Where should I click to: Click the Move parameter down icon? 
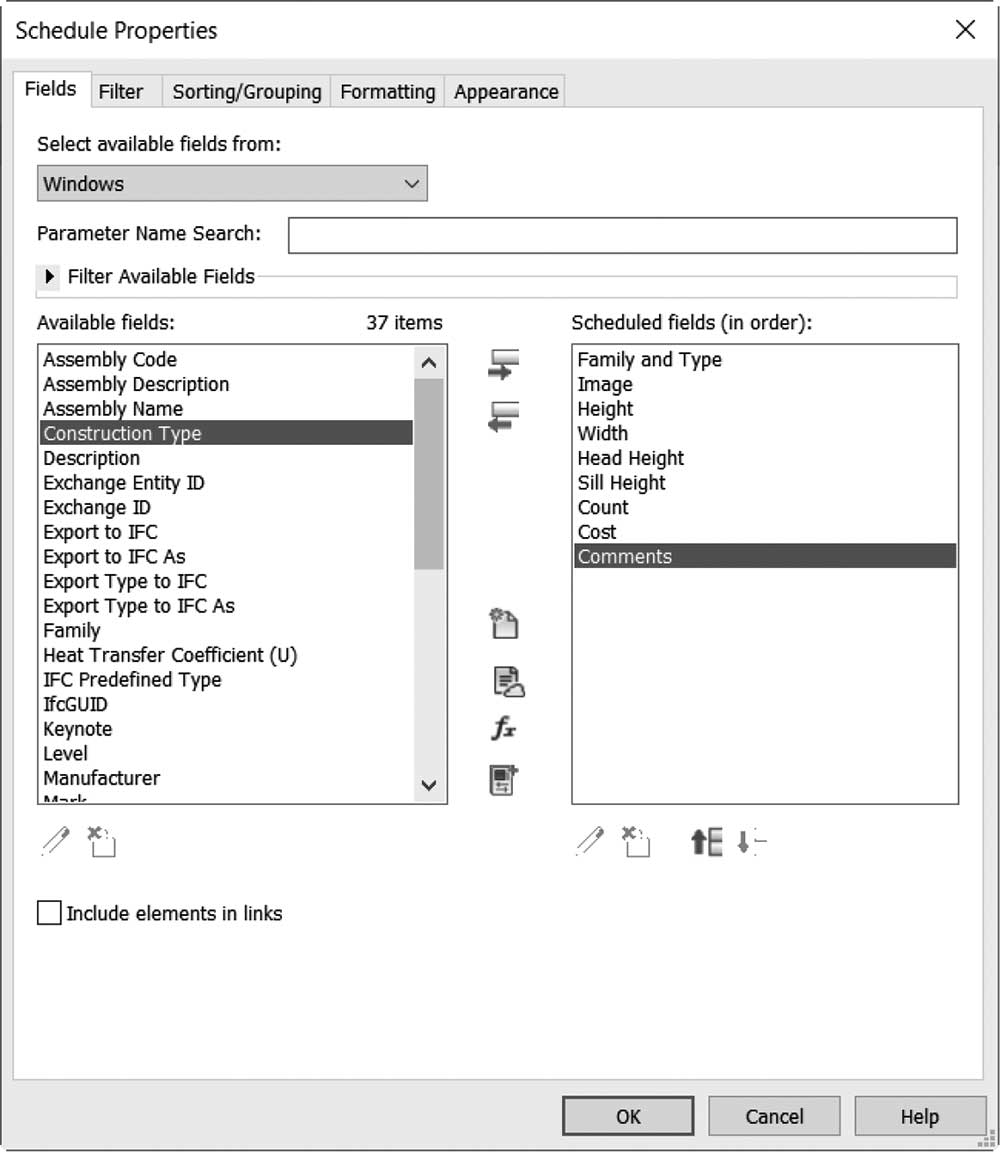pos(752,841)
